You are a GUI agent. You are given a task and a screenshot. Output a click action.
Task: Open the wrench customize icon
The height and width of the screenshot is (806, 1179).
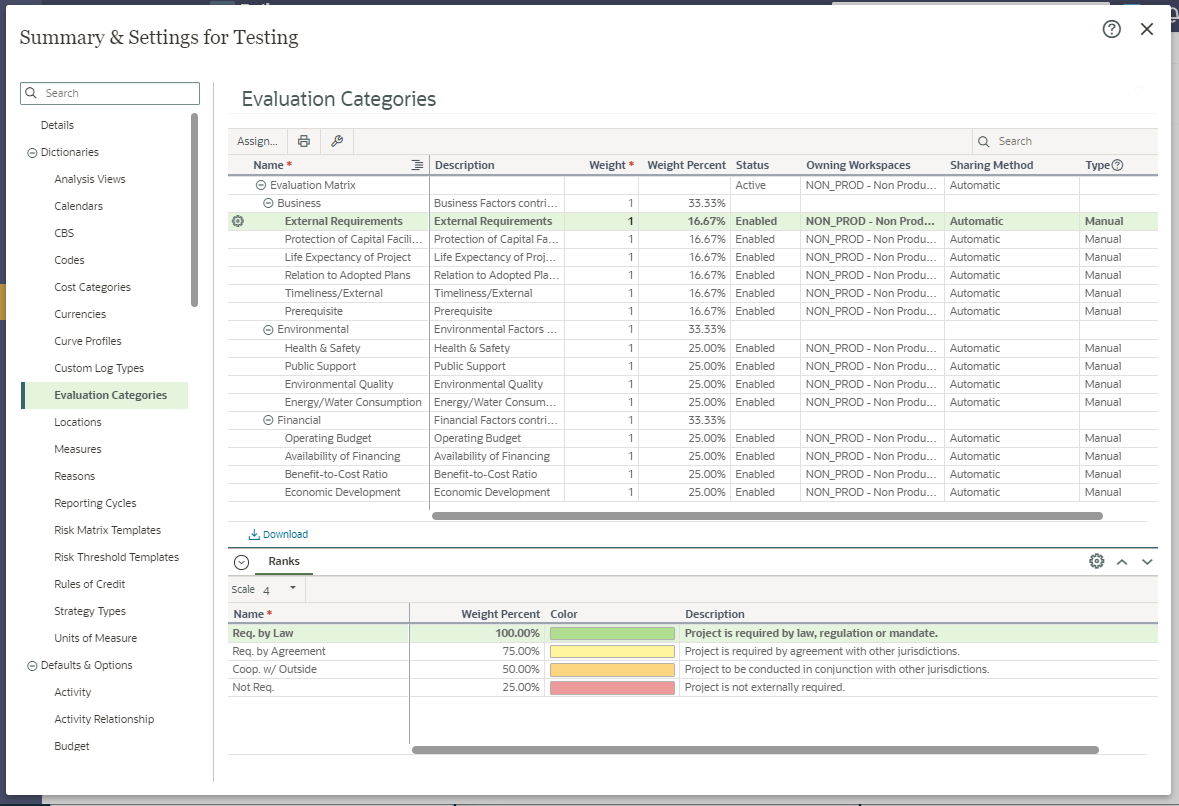tap(337, 141)
